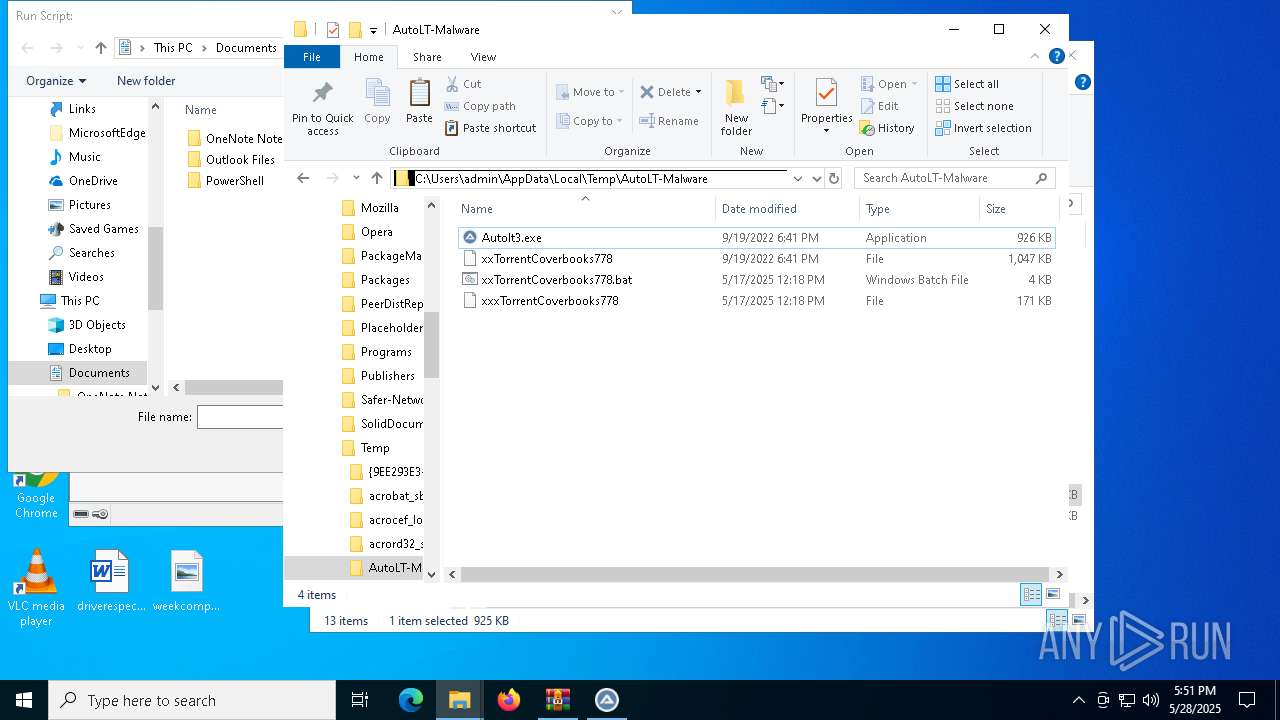Expand the Delete dropdown arrow
The height and width of the screenshot is (720, 1280).
point(698,92)
